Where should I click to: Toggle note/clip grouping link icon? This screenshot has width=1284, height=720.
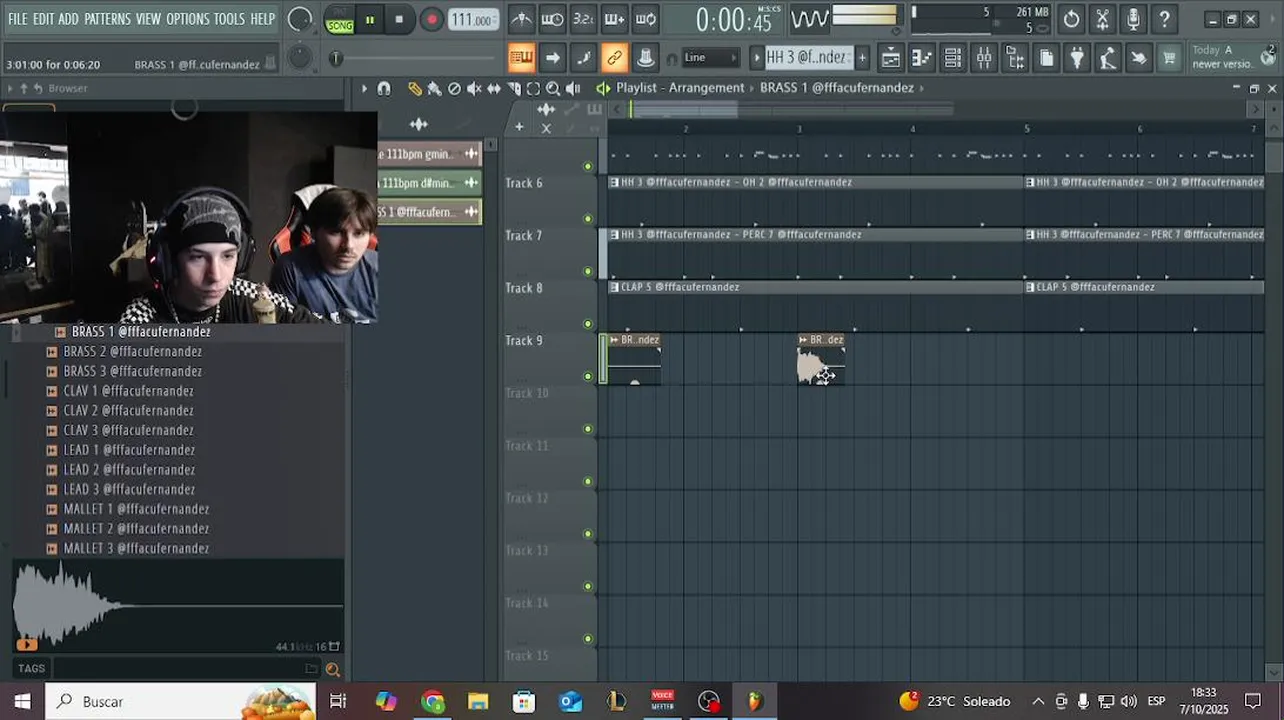coord(614,58)
